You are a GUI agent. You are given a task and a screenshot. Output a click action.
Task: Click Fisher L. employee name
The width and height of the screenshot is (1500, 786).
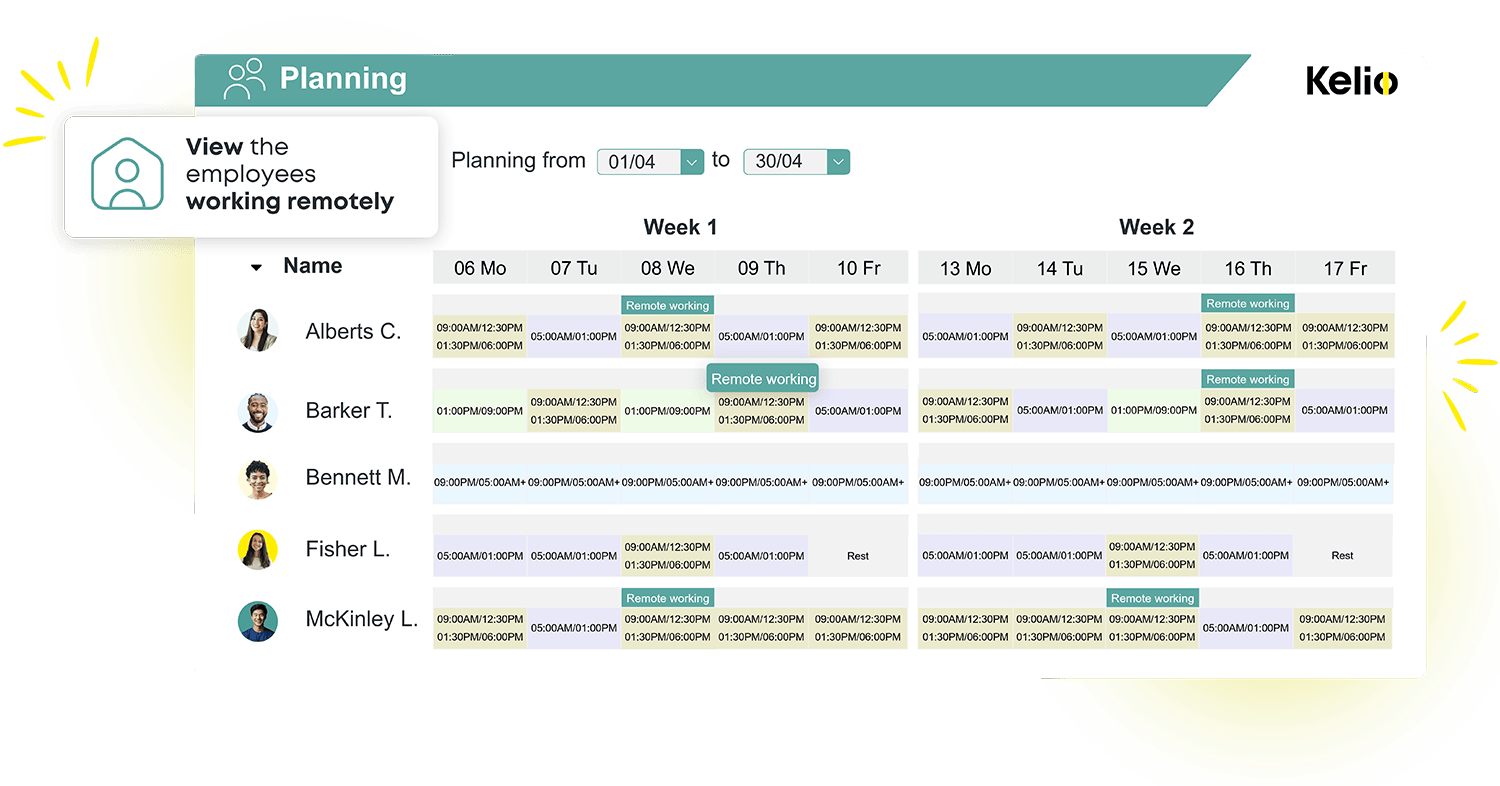point(348,549)
